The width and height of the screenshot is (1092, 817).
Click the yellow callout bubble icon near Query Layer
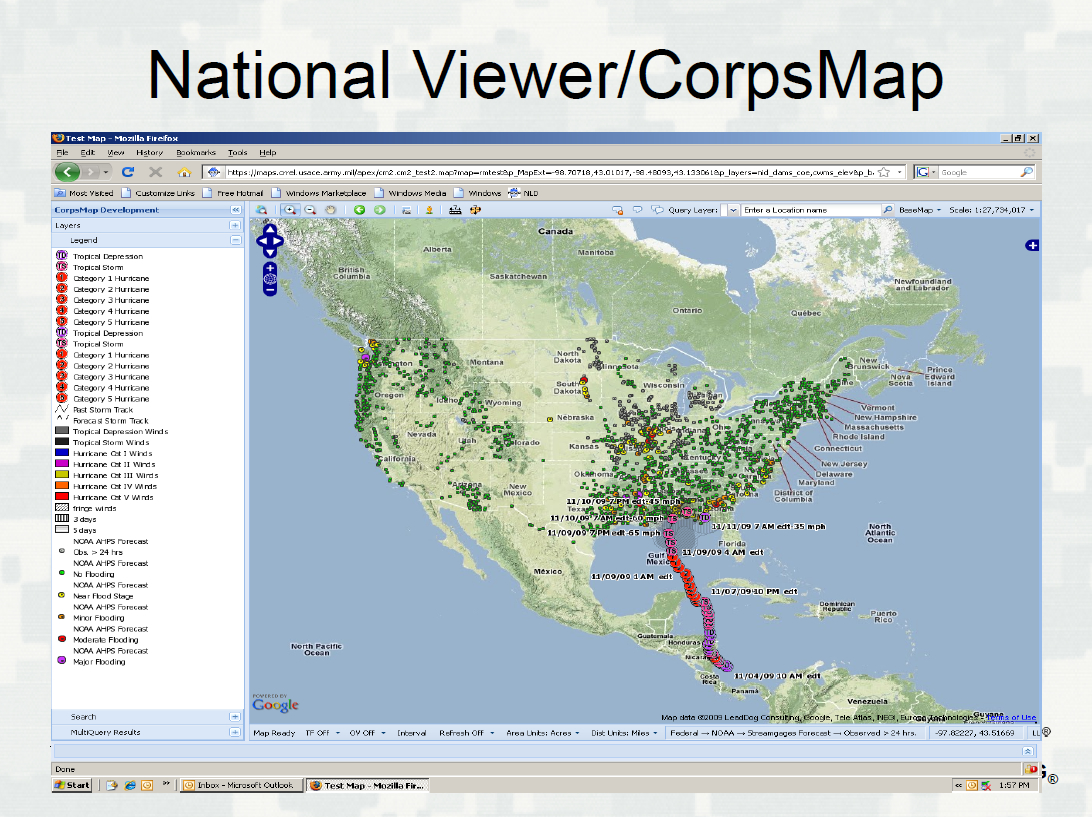(620, 210)
